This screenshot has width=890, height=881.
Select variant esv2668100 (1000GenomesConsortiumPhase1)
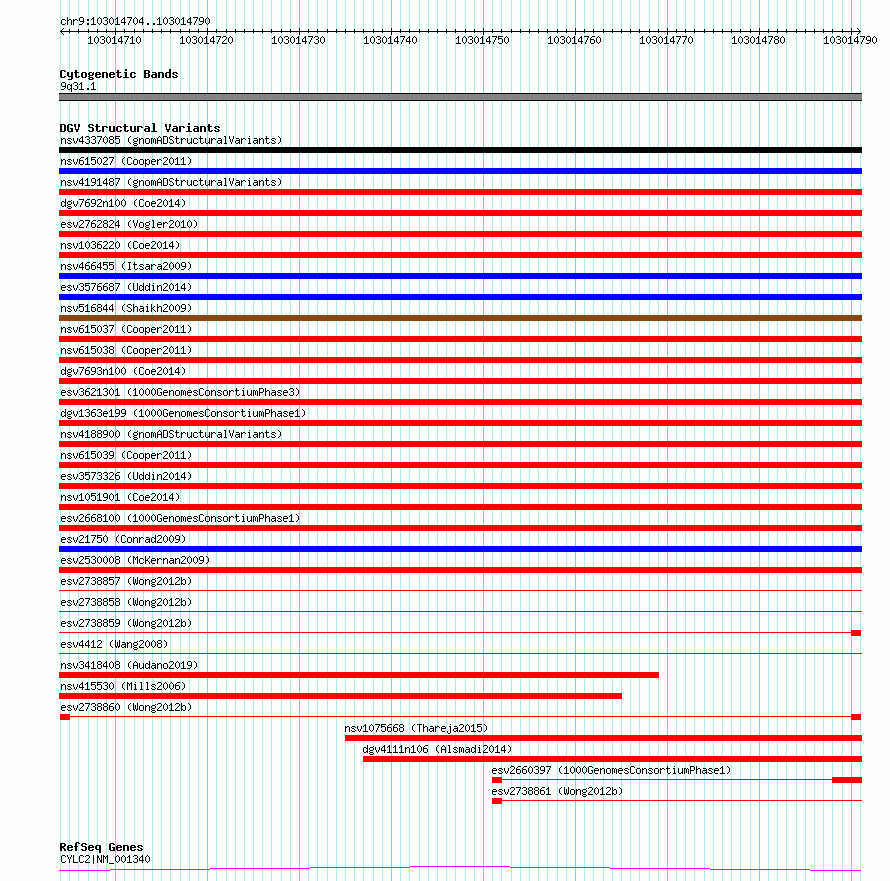pyautogui.click(x=180, y=518)
